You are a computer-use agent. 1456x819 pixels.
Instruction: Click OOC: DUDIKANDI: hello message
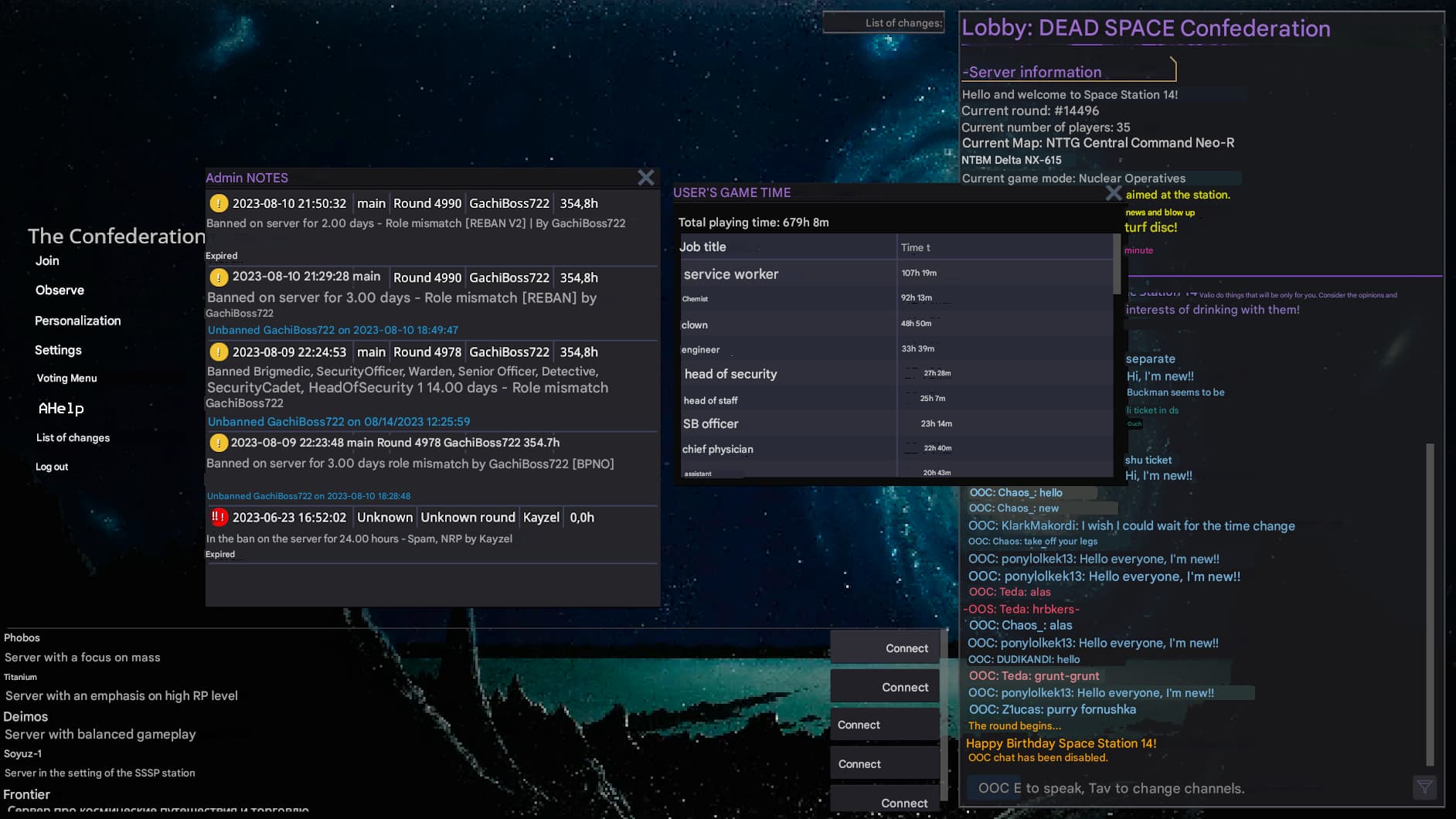(x=1024, y=659)
